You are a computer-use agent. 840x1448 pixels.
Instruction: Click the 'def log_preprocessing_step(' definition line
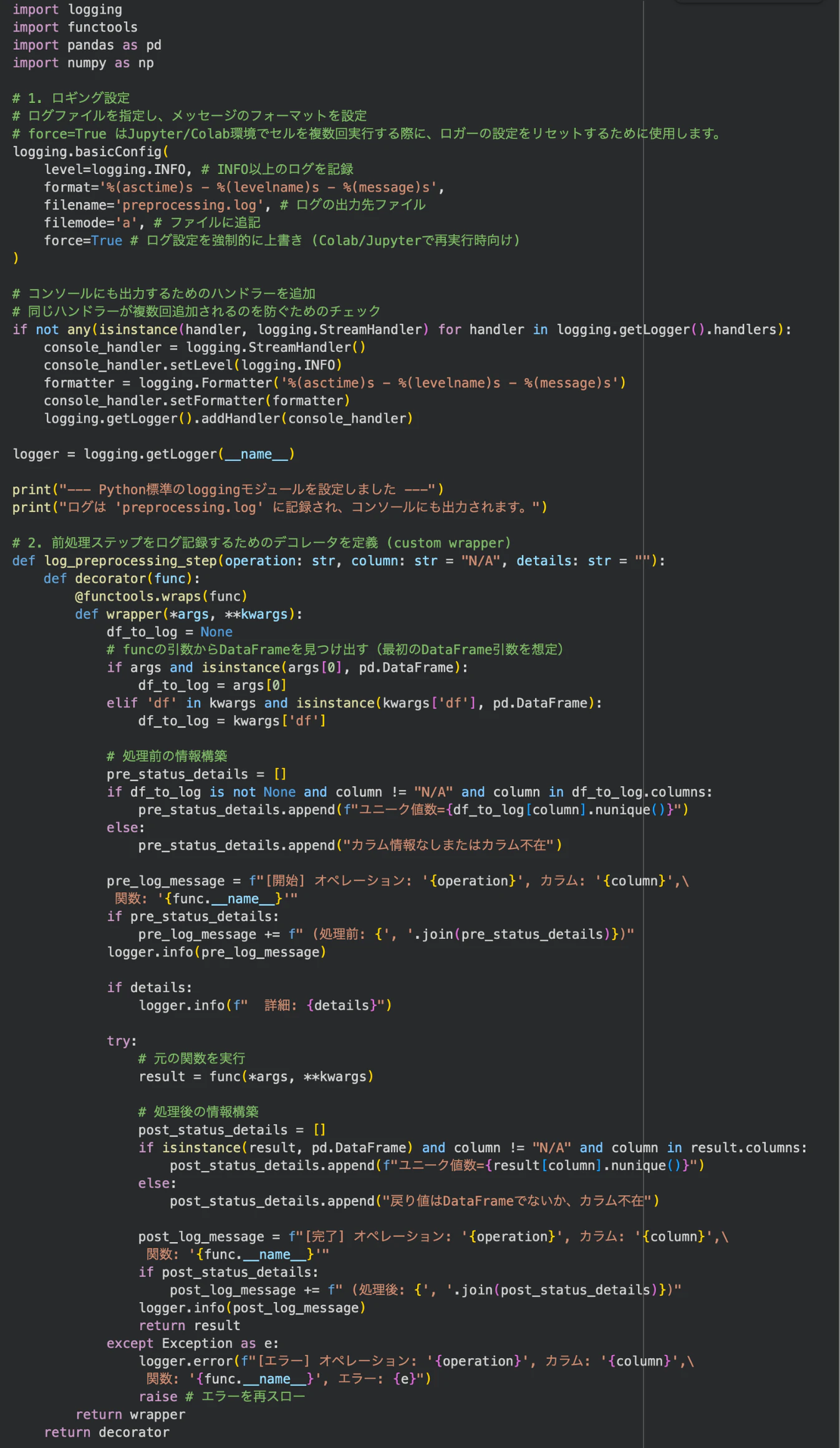point(339,561)
